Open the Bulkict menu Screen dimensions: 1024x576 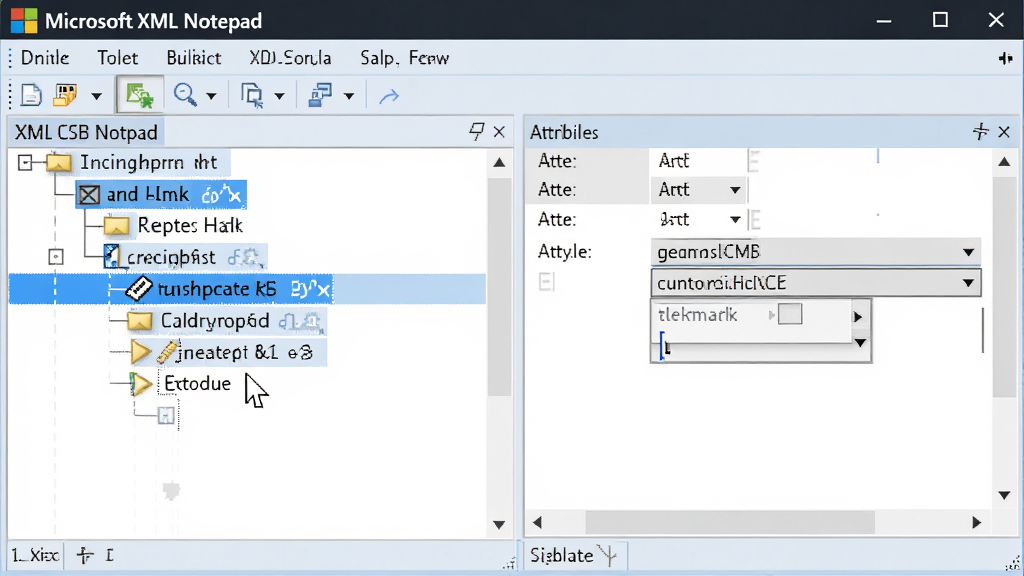[193, 58]
